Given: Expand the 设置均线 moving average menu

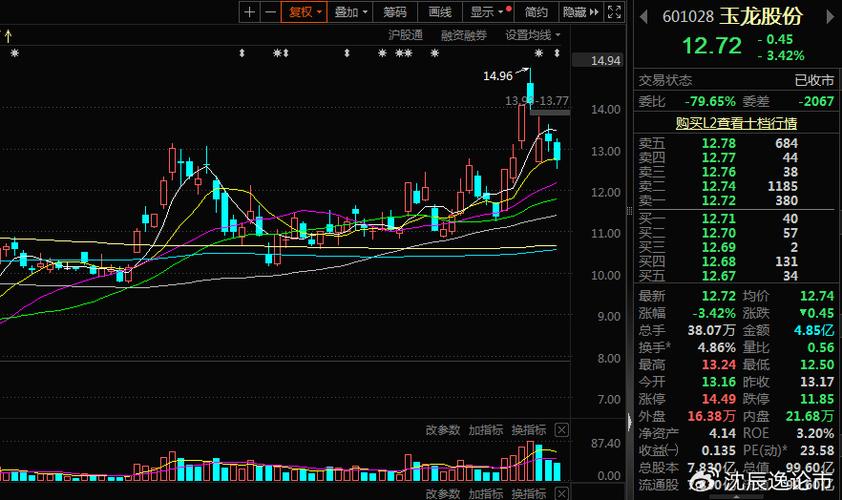Looking at the screenshot, I should (x=532, y=35).
